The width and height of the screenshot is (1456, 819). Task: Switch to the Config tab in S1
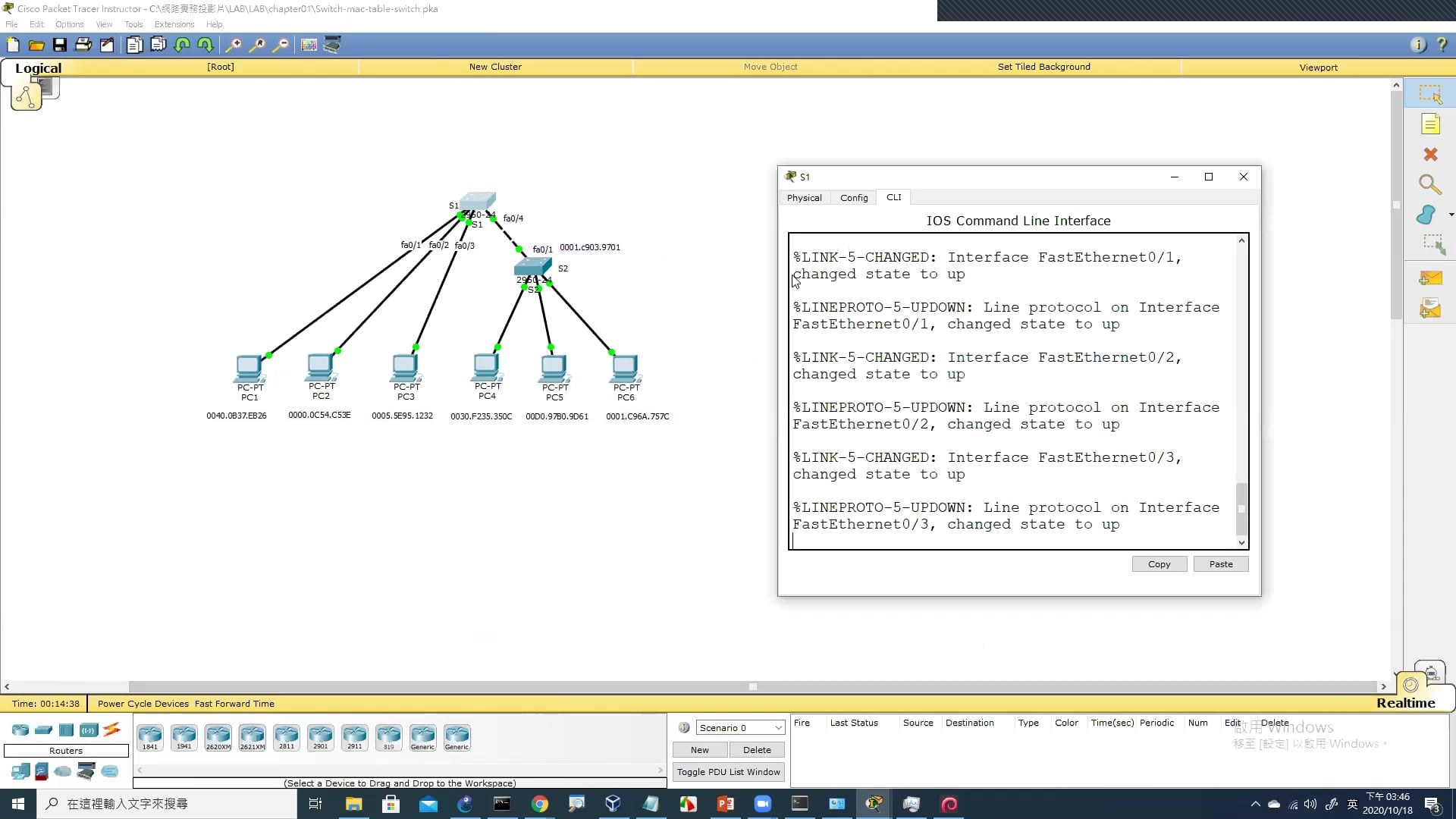(853, 198)
